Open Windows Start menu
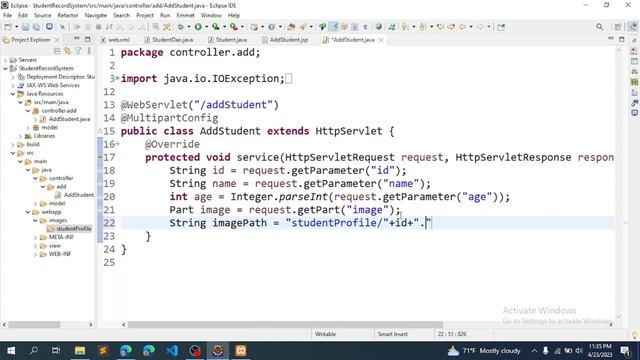Screen dimensions: 640x360 tap(11, 351)
